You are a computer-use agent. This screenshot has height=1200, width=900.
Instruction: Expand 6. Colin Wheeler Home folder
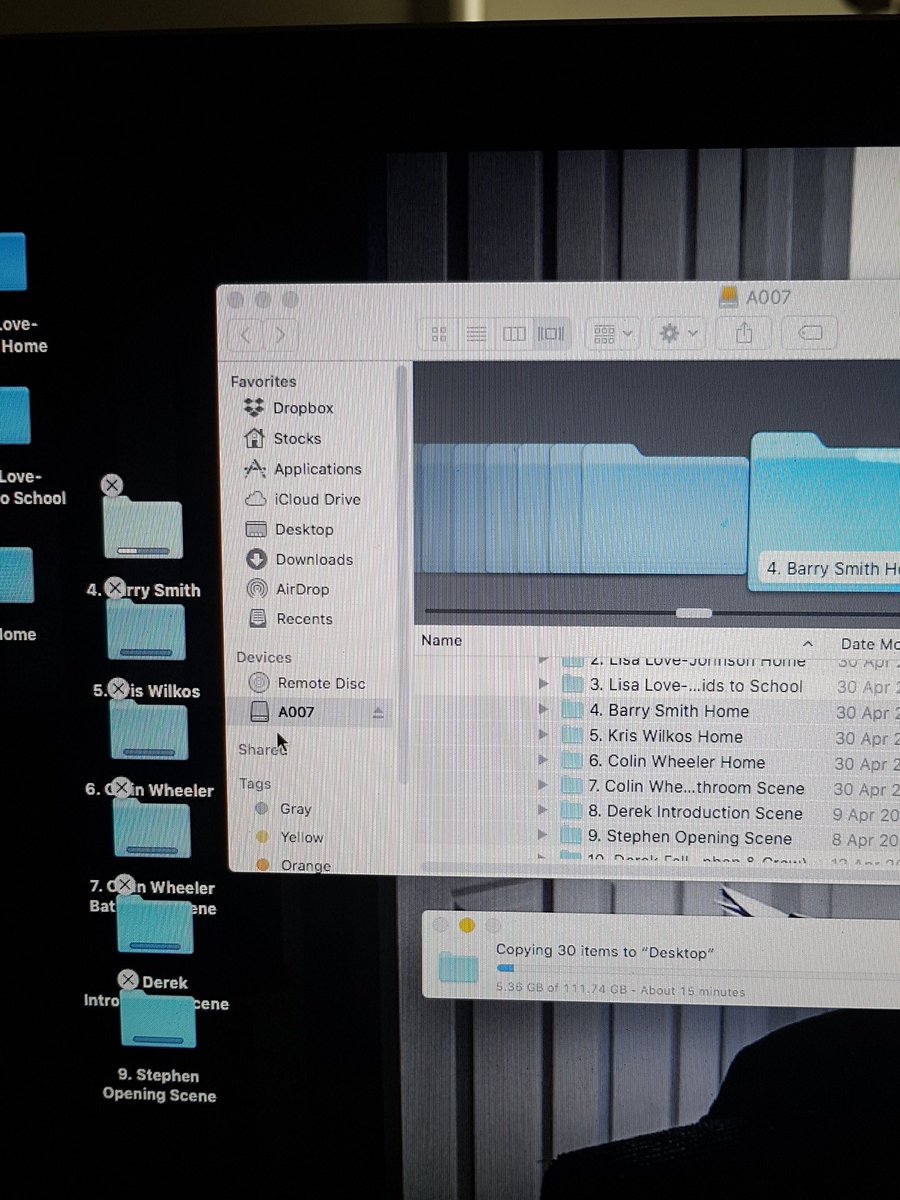[543, 762]
